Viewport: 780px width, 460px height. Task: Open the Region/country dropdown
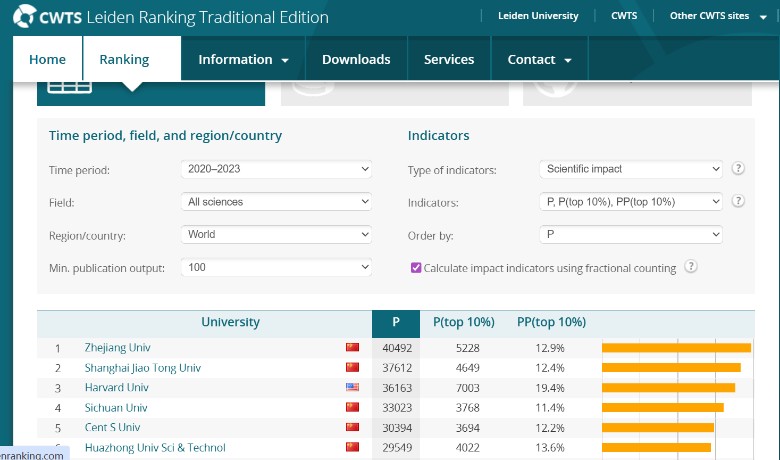[x=277, y=234]
